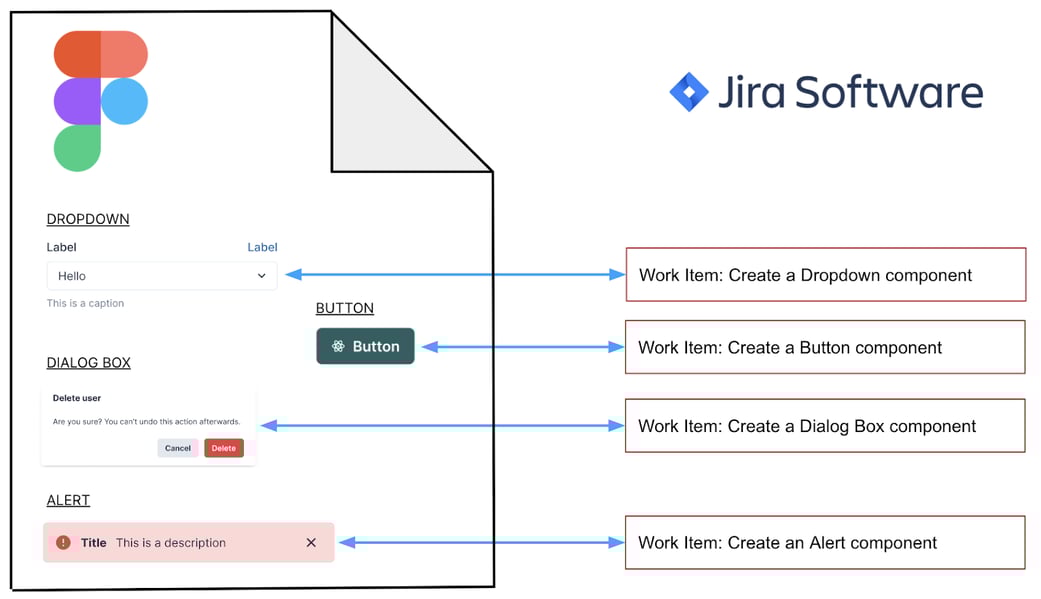The height and width of the screenshot is (599, 1041).
Task: Click Cancel in the Delete user dialog
Action: pyautogui.click(x=177, y=448)
